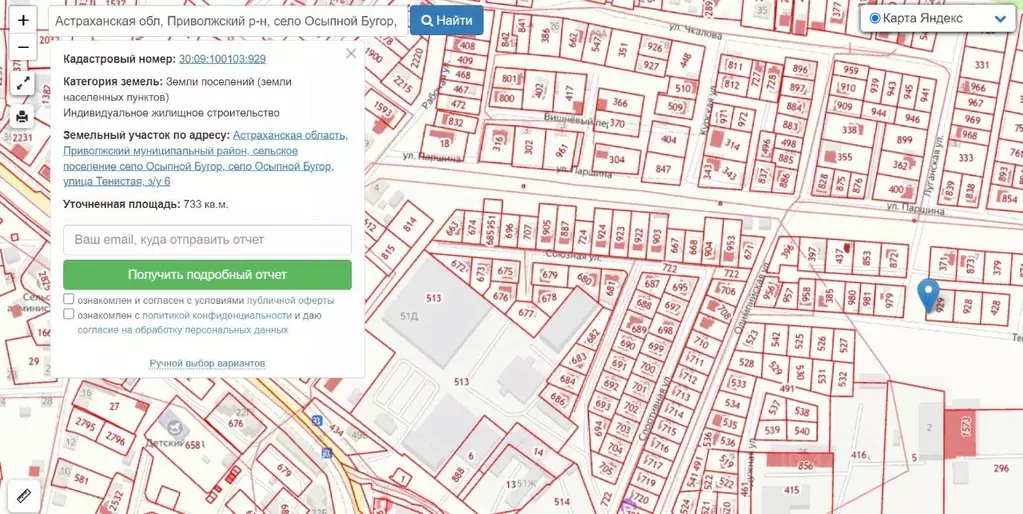1023x514 pixels.
Task: Click the parcel labeled 815
Action: click(x=388, y=252)
